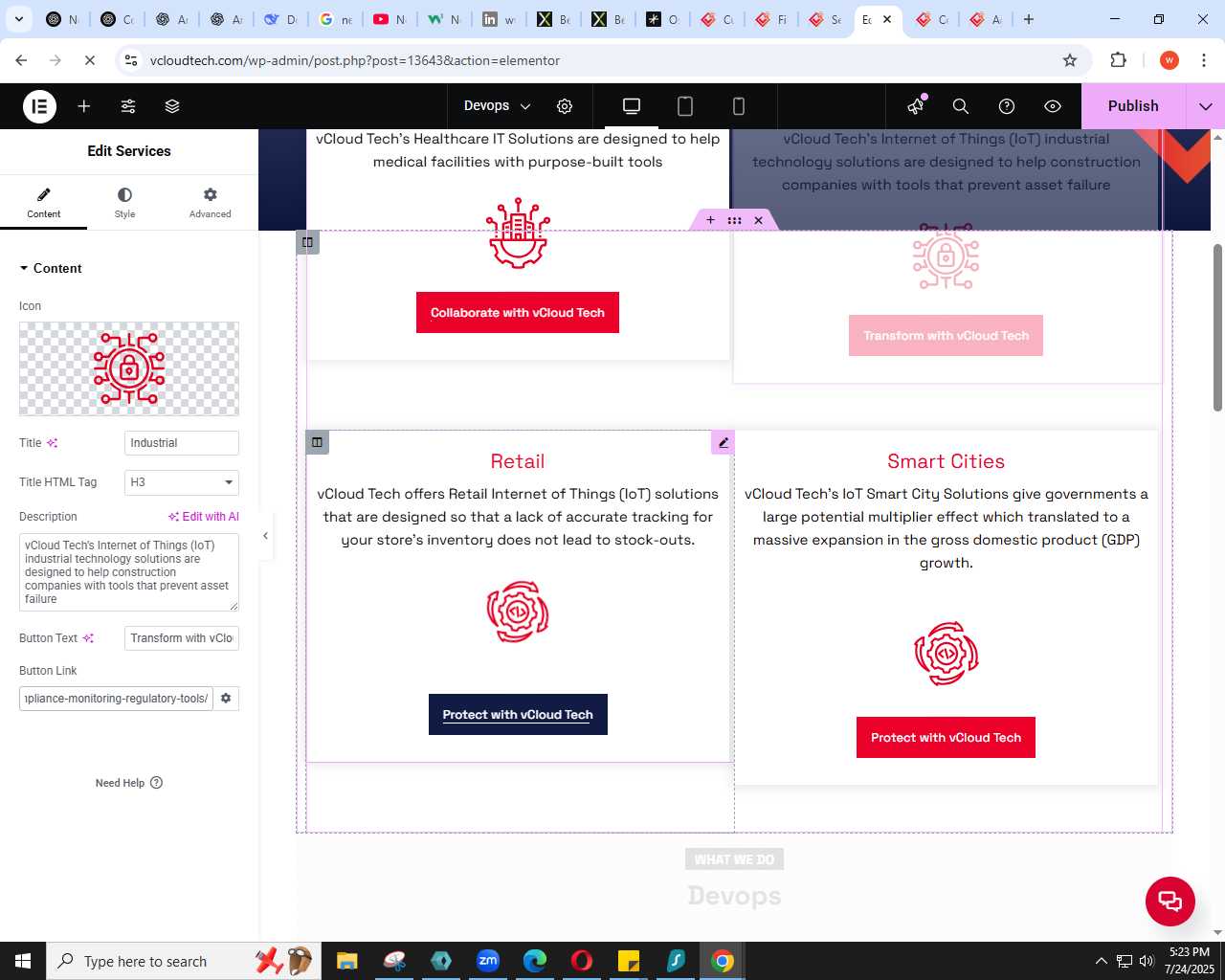The width and height of the screenshot is (1225, 980).
Task: Open Chrome three-dot menu
Action: pos(1204,60)
